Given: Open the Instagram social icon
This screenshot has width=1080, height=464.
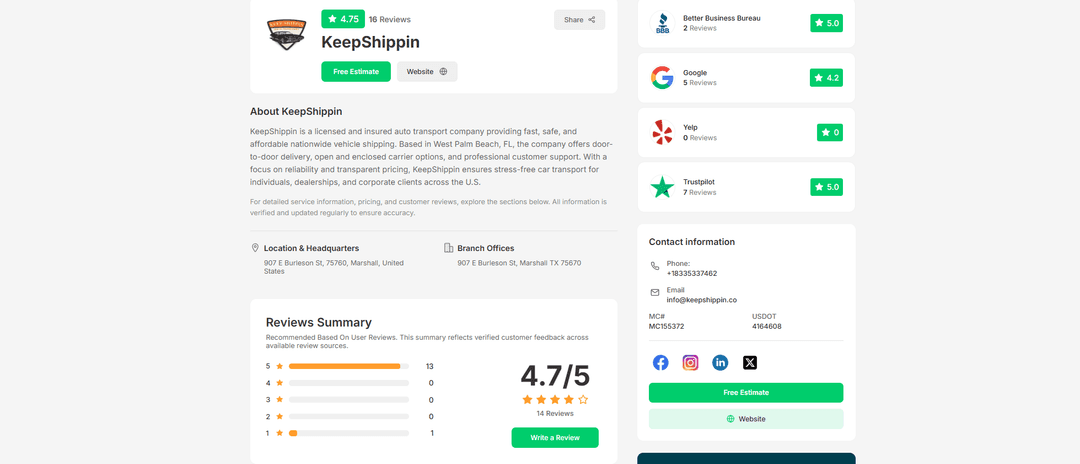Looking at the screenshot, I should pyautogui.click(x=690, y=363).
